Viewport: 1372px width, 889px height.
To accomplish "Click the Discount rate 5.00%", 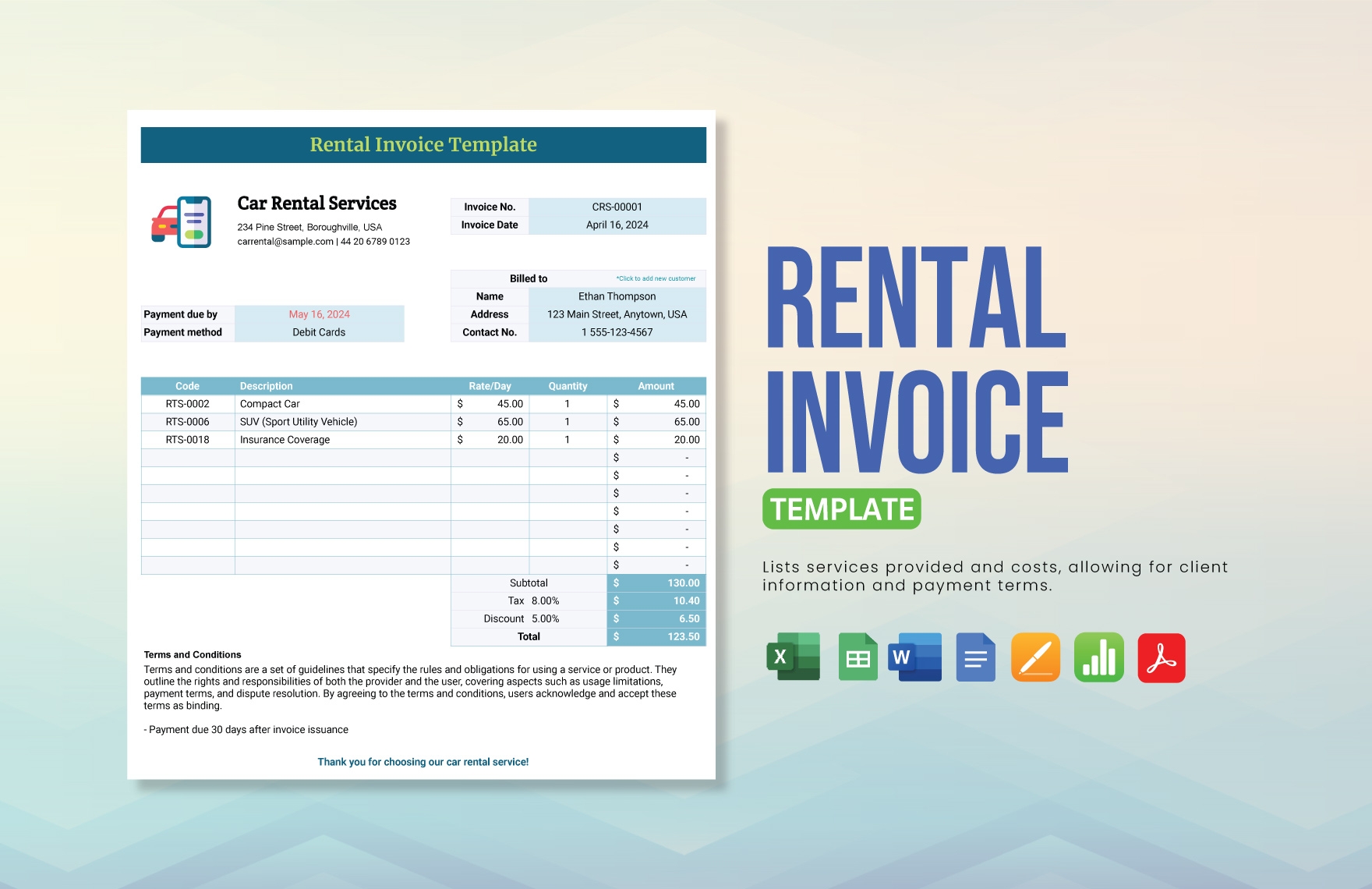I will 545,619.
